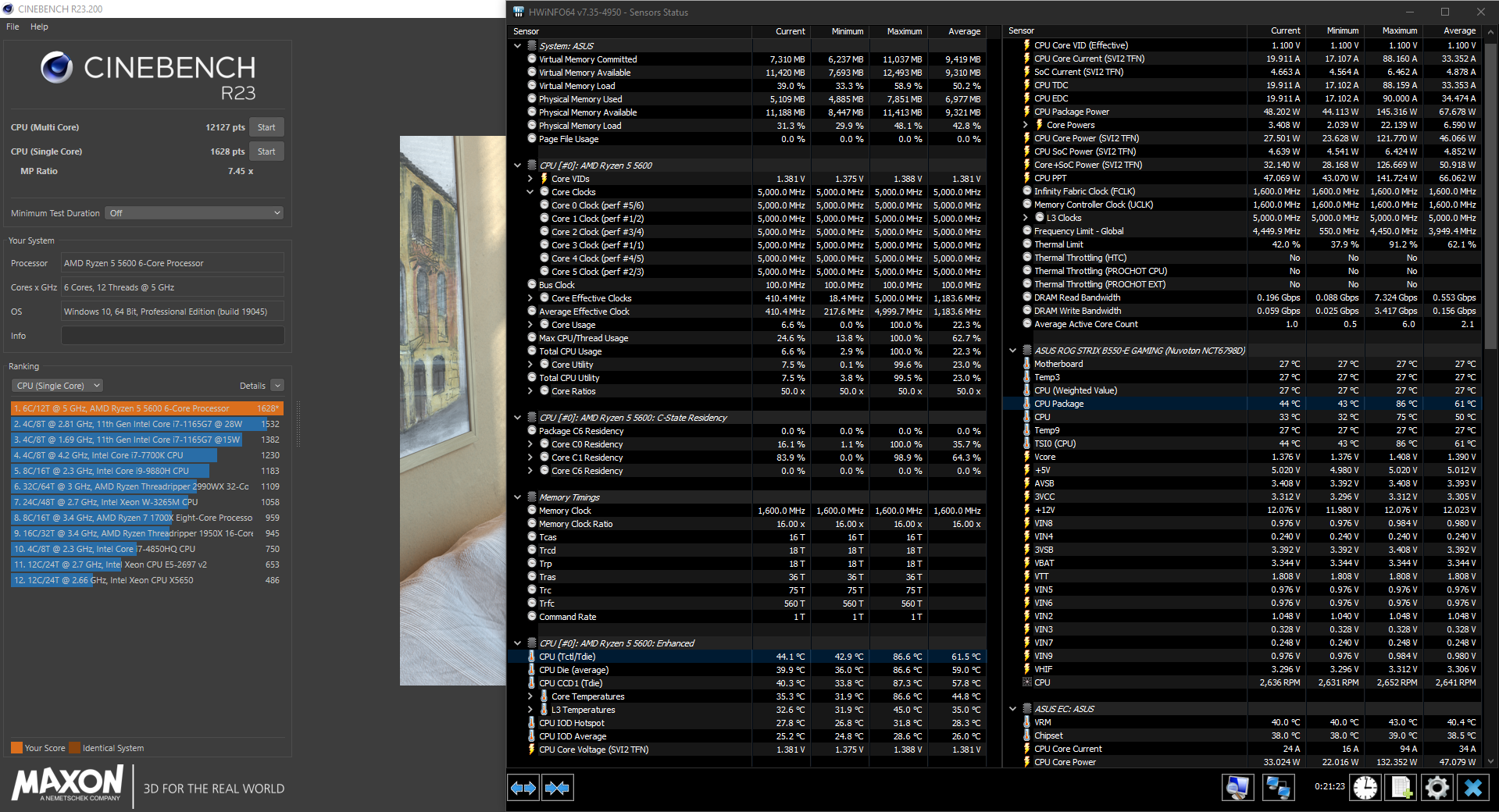Click the thermometer icon beside CPU IOD Hotspot
This screenshot has width=1499, height=812.
pyautogui.click(x=531, y=723)
